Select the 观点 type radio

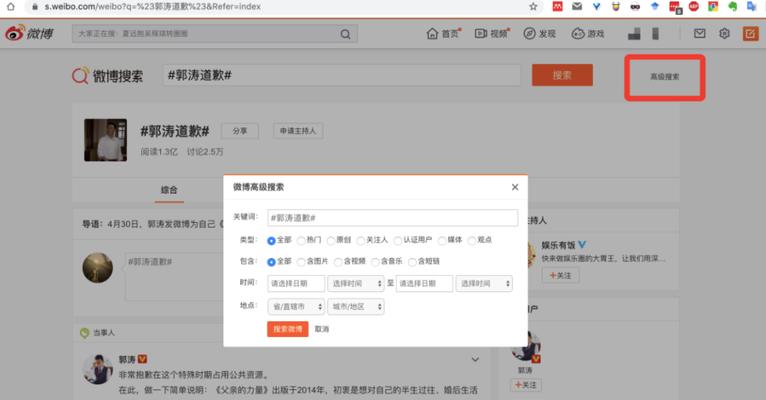pyautogui.click(x=471, y=240)
